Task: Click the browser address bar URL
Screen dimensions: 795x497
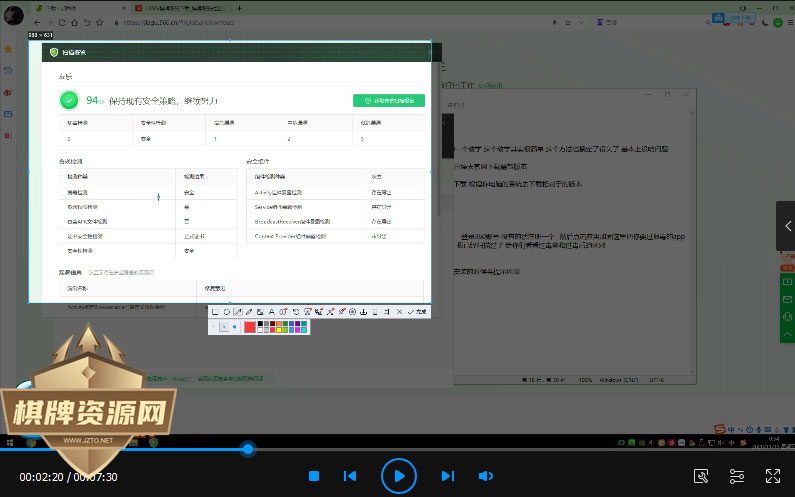Action: pyautogui.click(x=178, y=22)
